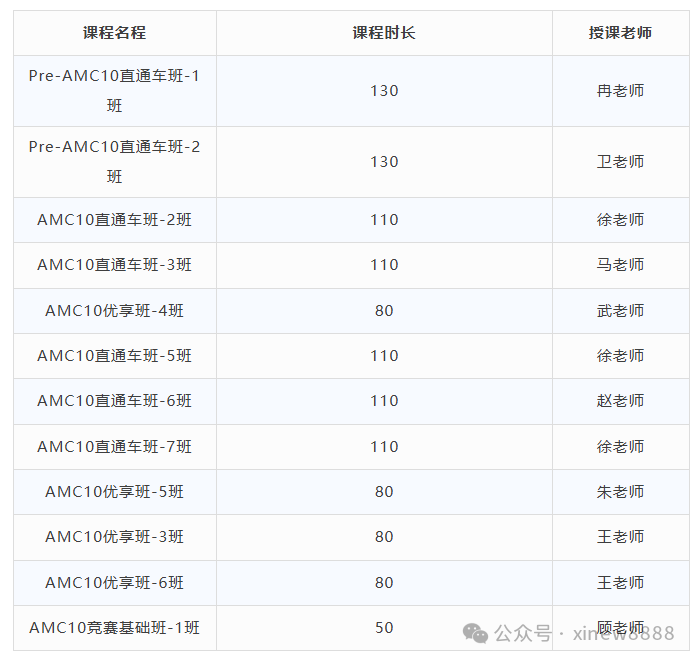Click the AMC10优享班-3班 course name
Image resolution: width=697 pixels, height=661 pixels.
click(114, 537)
